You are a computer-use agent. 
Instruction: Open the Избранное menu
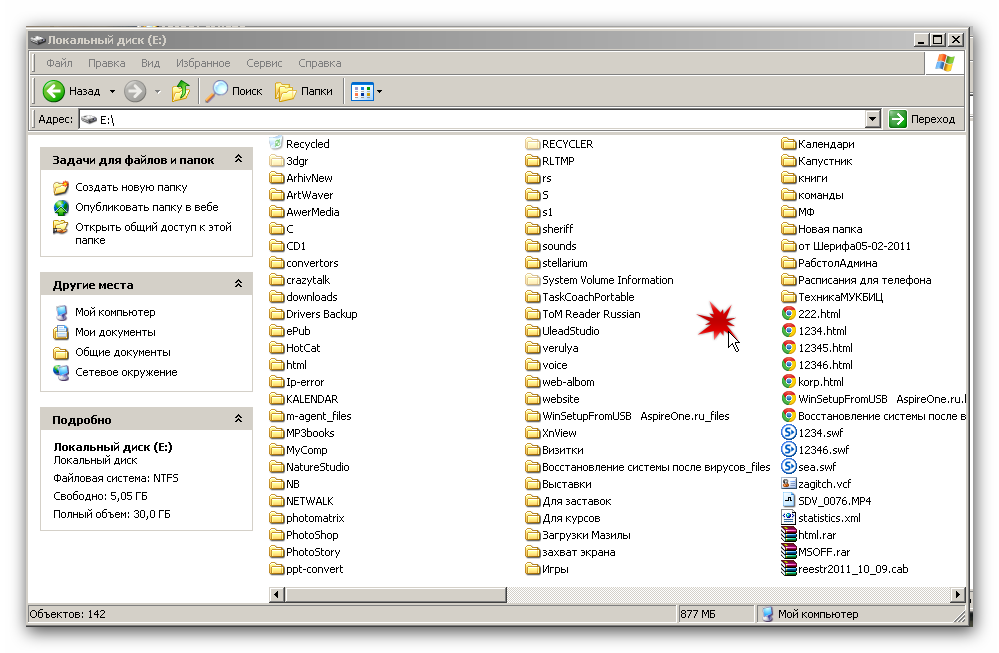[x=203, y=63]
